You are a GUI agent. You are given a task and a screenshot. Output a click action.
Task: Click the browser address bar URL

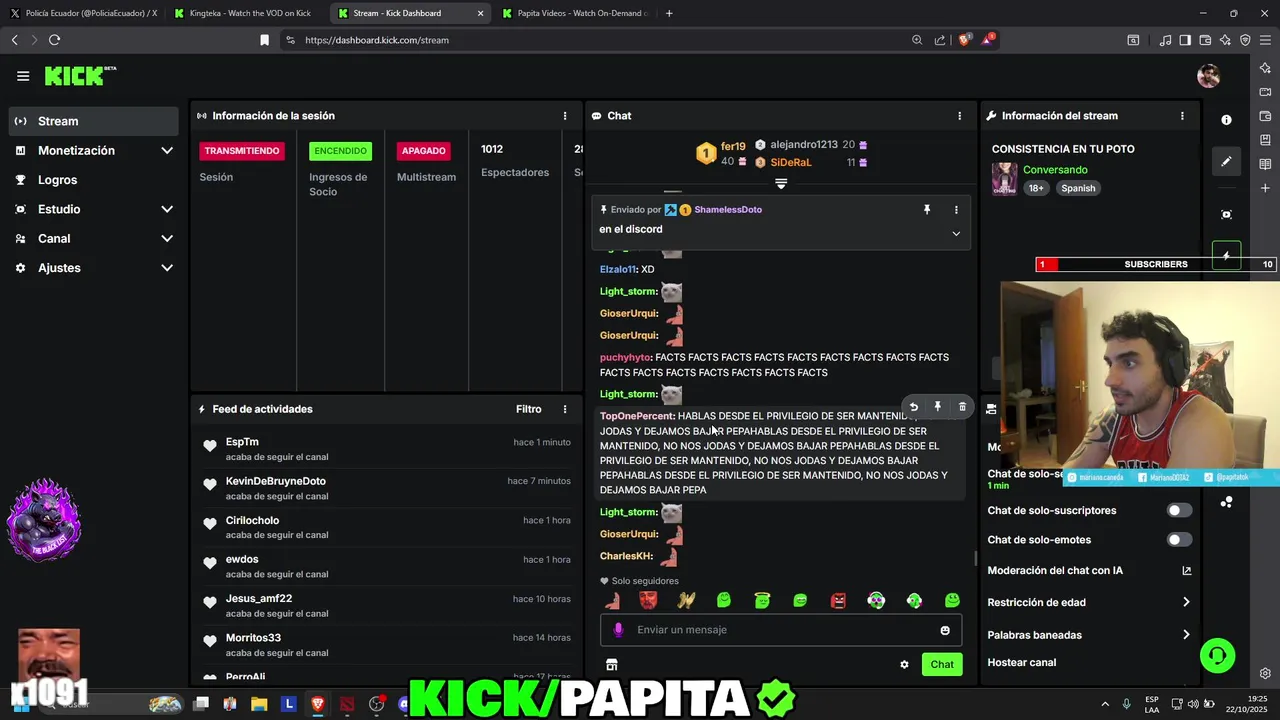click(x=377, y=40)
